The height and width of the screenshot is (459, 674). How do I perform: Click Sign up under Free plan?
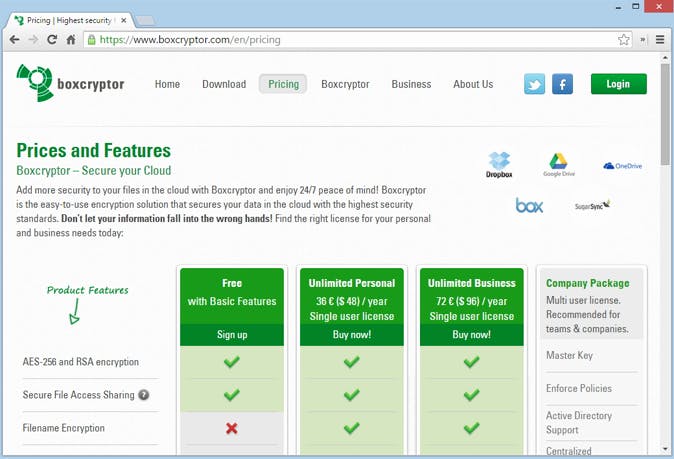tap(232, 335)
